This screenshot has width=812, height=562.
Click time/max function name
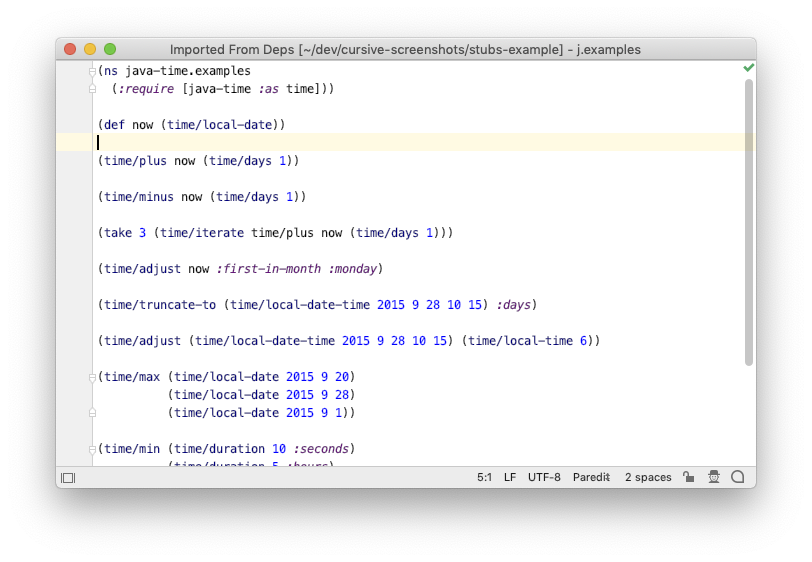pyautogui.click(x=132, y=377)
